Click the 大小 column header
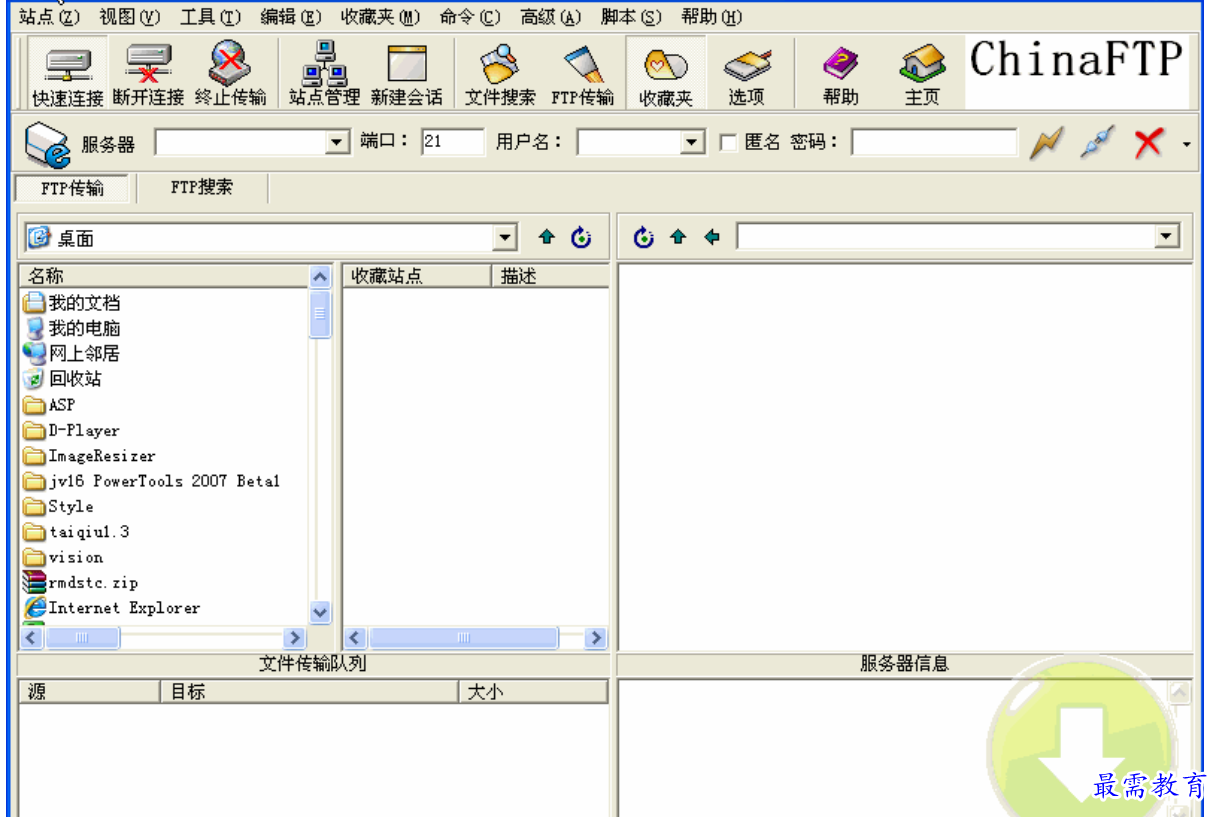Screen dimensions: 1215x817 pos(534,691)
